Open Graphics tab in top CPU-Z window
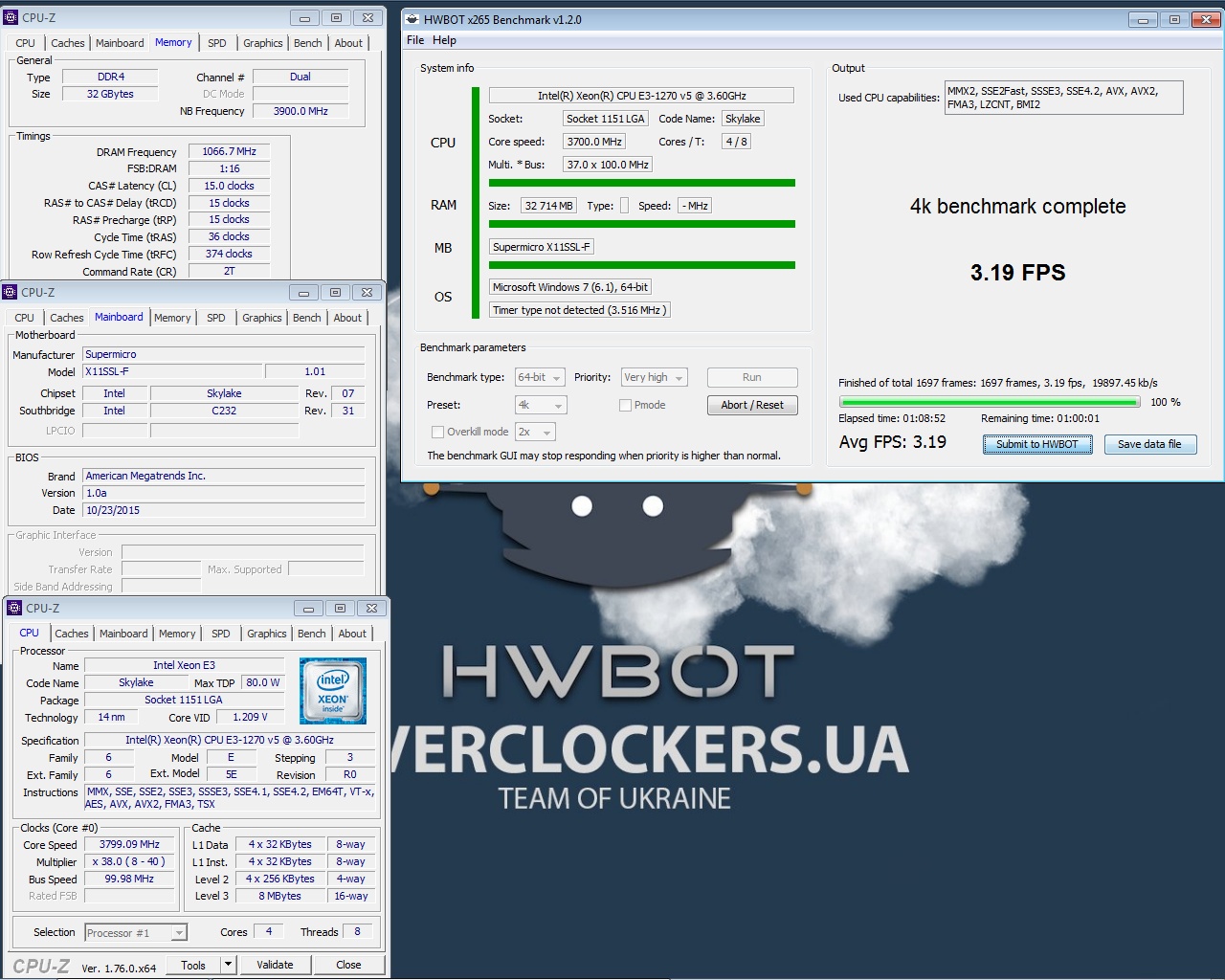The image size is (1225, 980). [262, 43]
